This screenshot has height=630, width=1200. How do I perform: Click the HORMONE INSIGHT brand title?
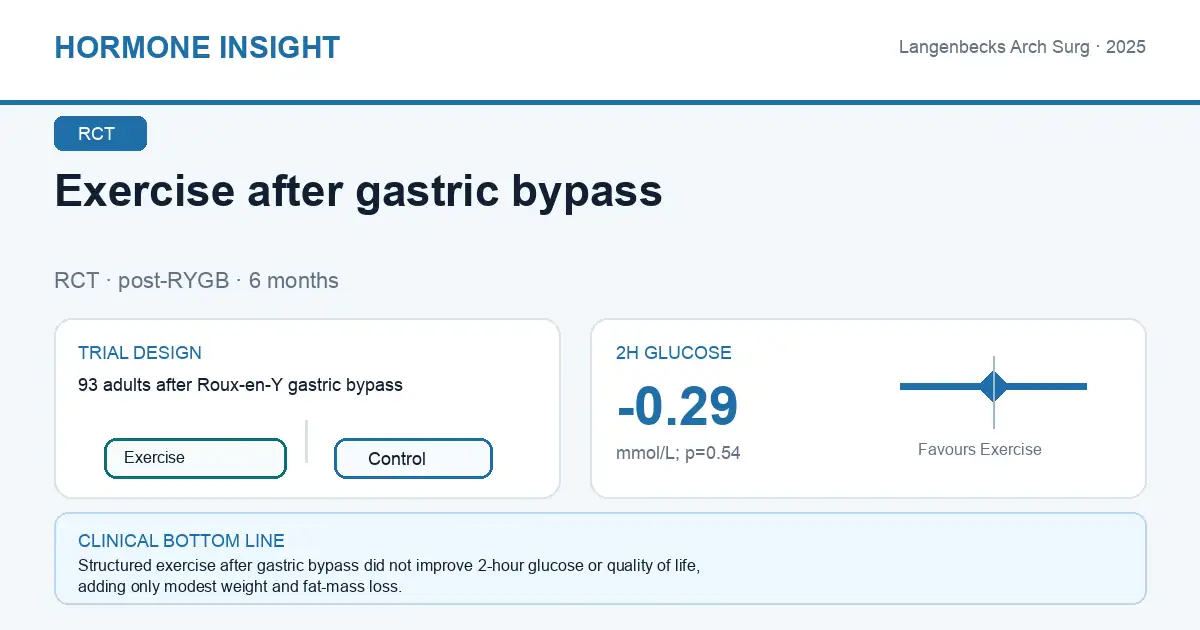click(197, 47)
